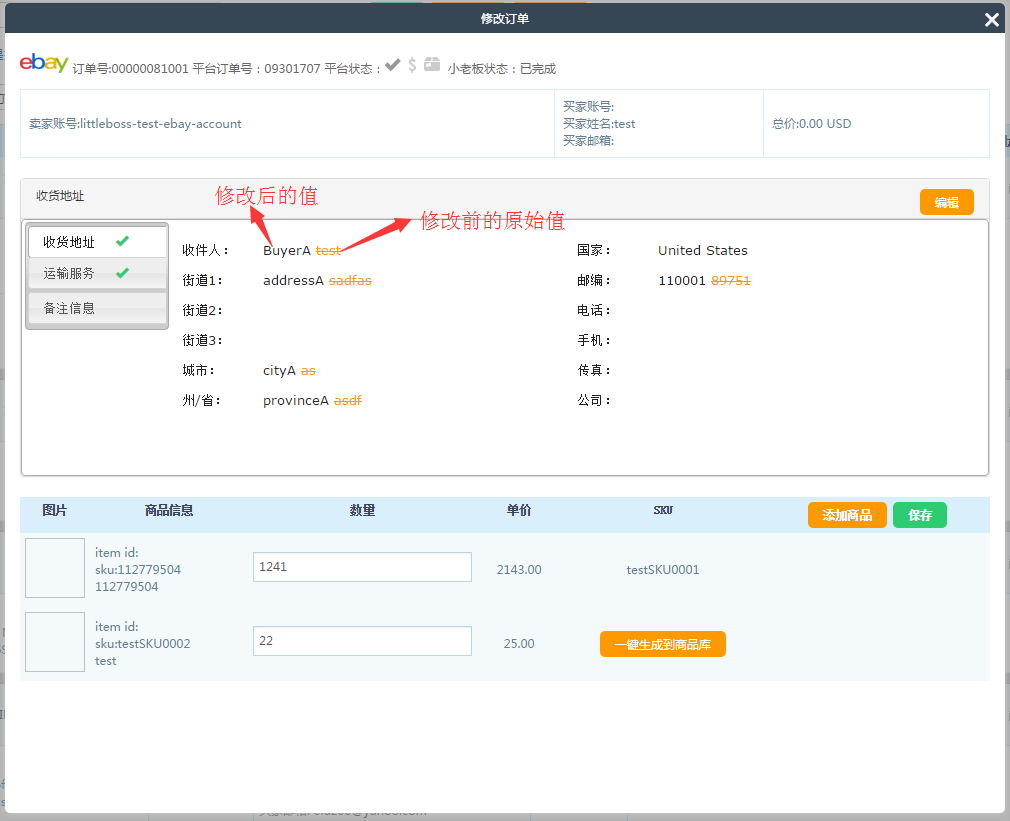This screenshot has width=1010, height=821.
Task: Click the shipping package status icon
Action: coord(432,65)
